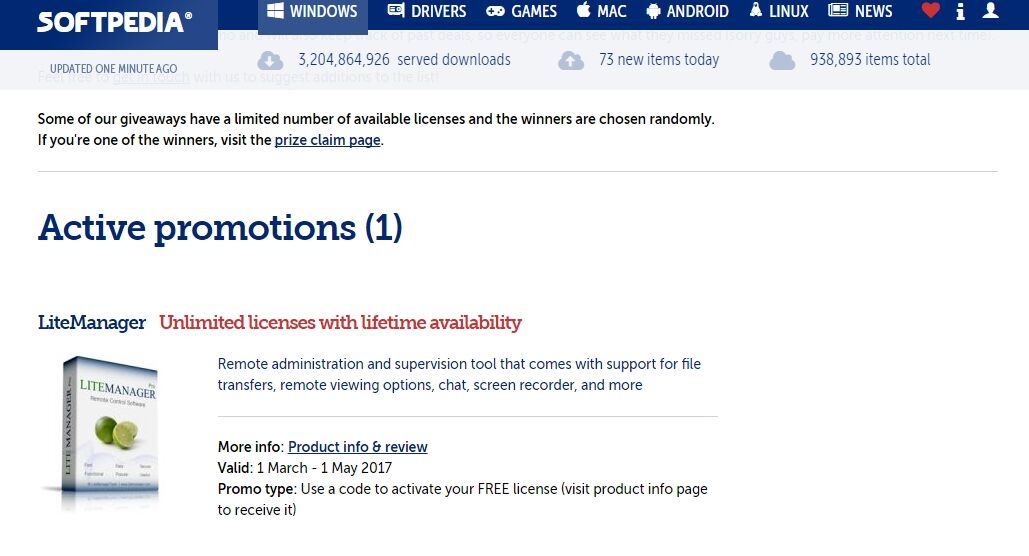Image resolution: width=1029 pixels, height=556 pixels.
Task: Follow the prize claim page link
Action: coord(327,140)
